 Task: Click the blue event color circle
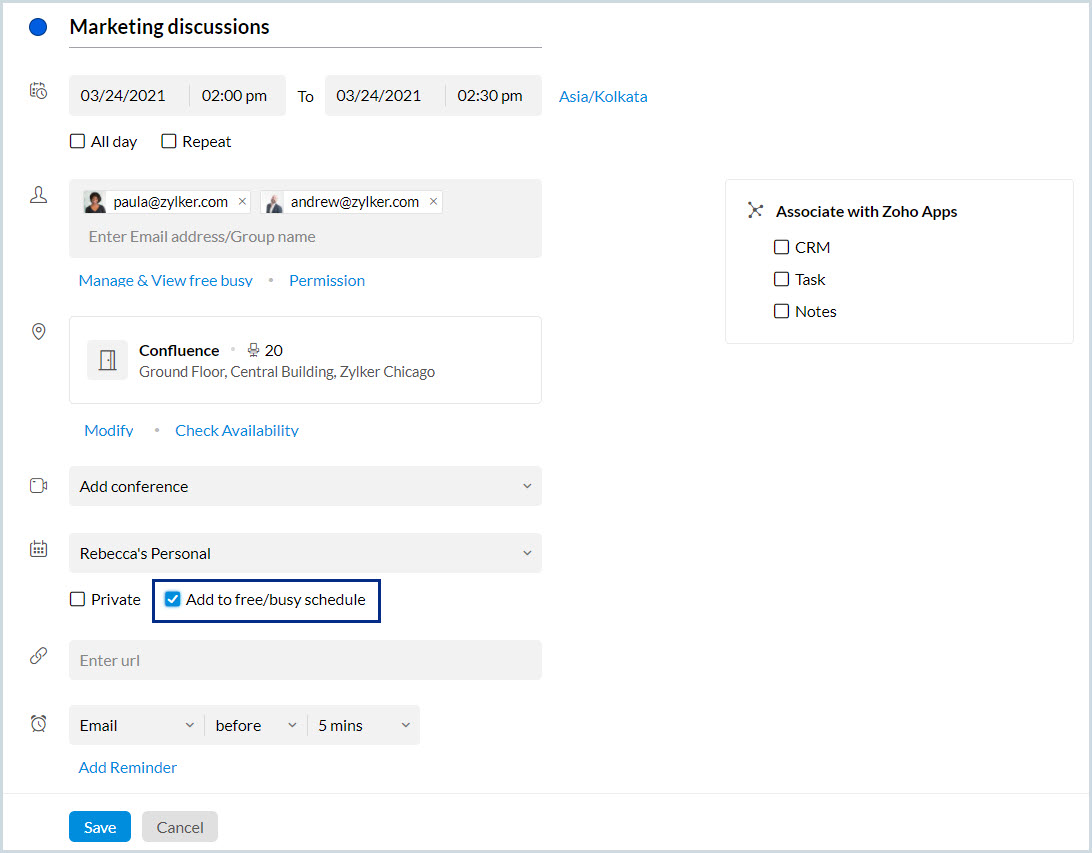tap(38, 27)
